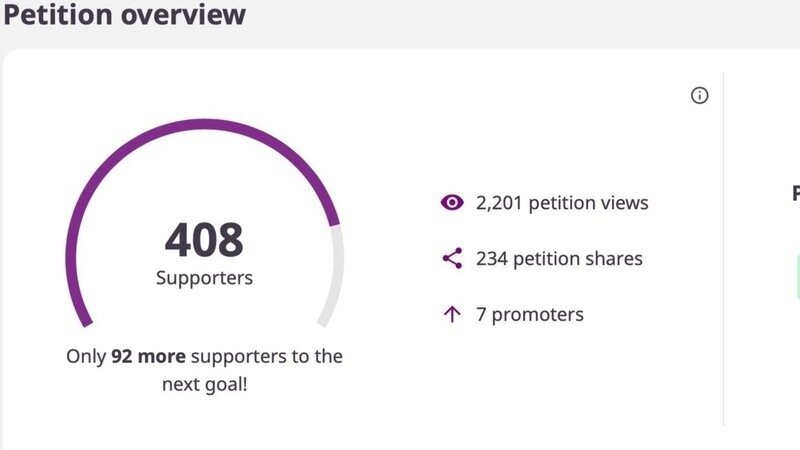
Task: Click the bold "92 more" text
Action: tap(148, 356)
